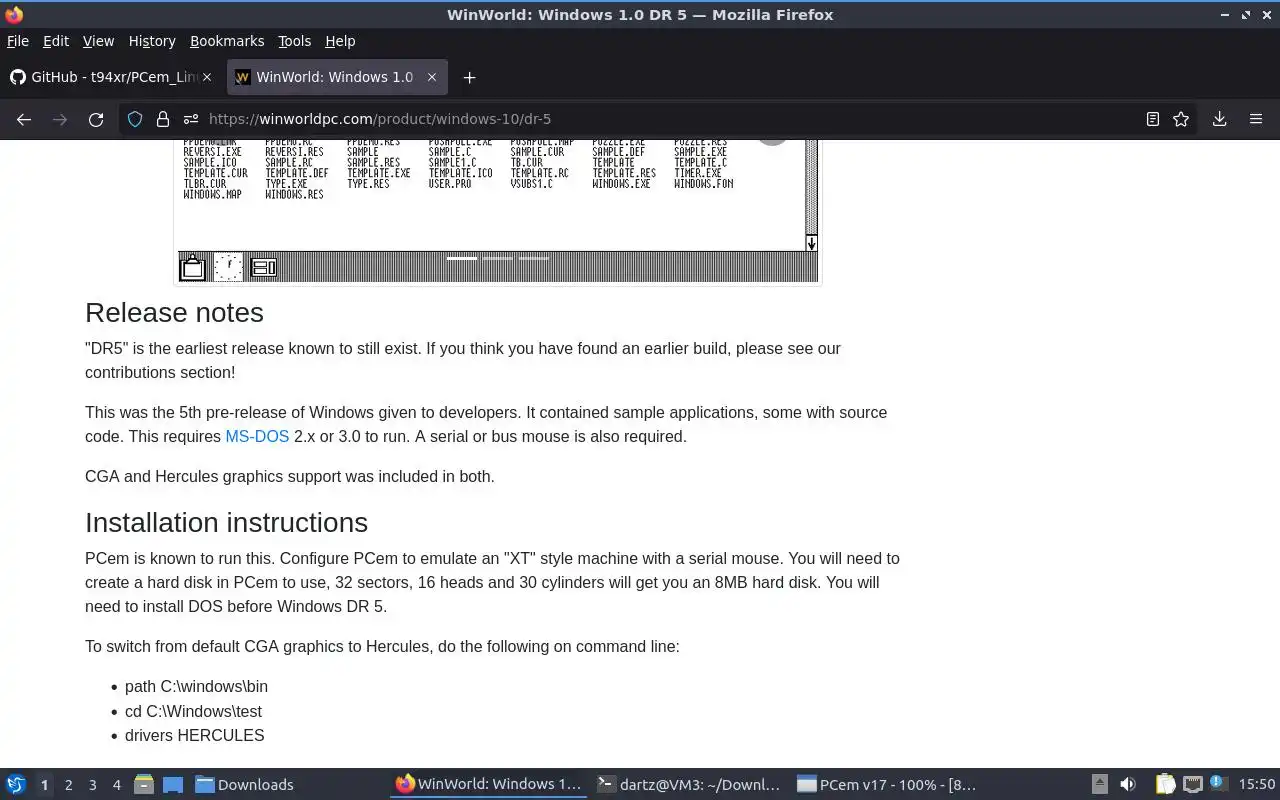Open the Tools menu
Screen dimensions: 1280x800
294,41
